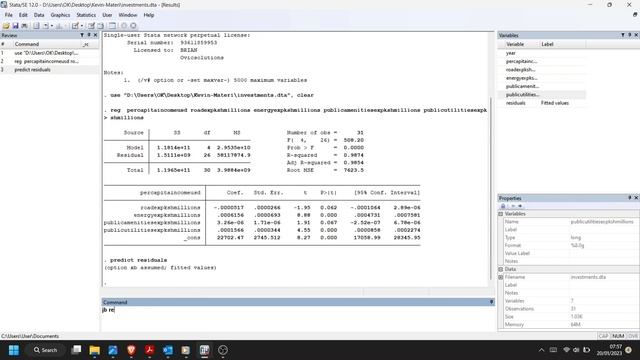This screenshot has width=640, height=360.
Task: Open File Explorer from the taskbar
Action: pyautogui.click(x=95, y=350)
